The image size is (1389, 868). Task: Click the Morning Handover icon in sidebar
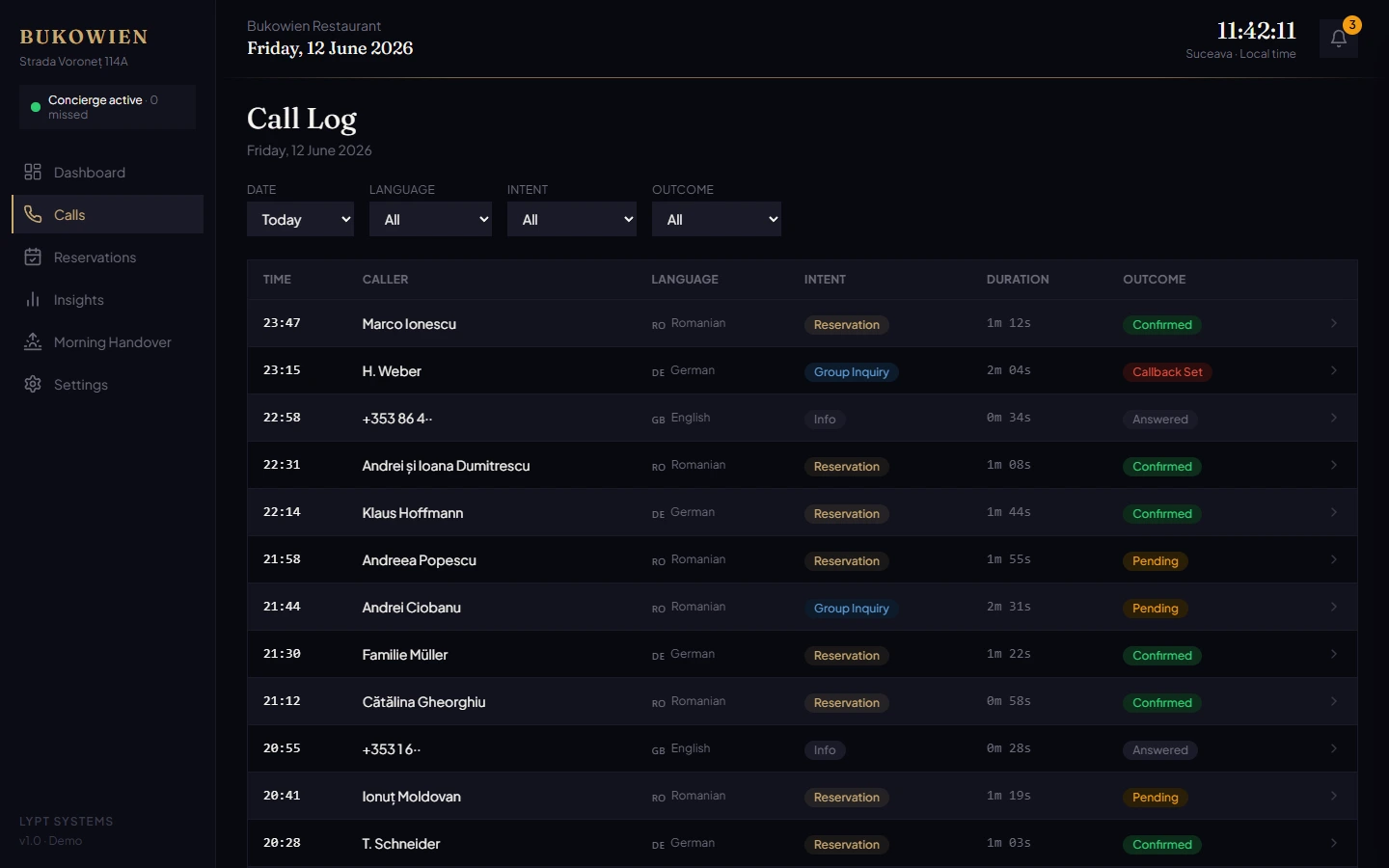pos(33,341)
